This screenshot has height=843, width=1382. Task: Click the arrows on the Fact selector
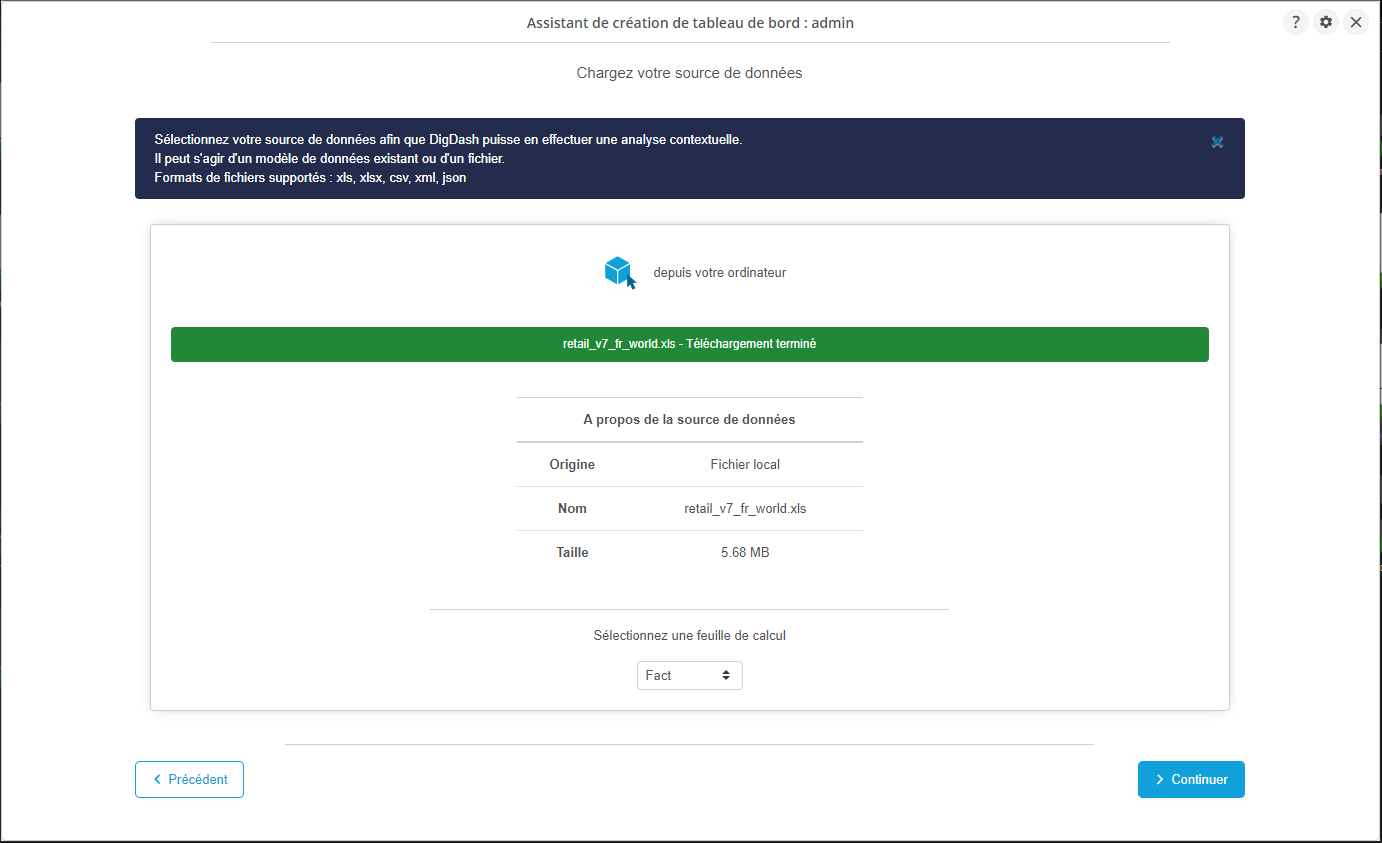(726, 676)
